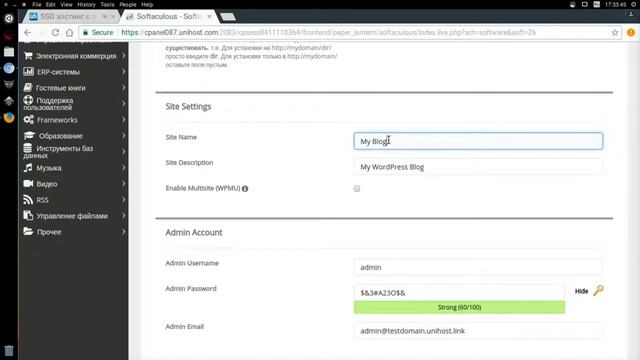Click the Гостевые книги book icon

(28, 87)
